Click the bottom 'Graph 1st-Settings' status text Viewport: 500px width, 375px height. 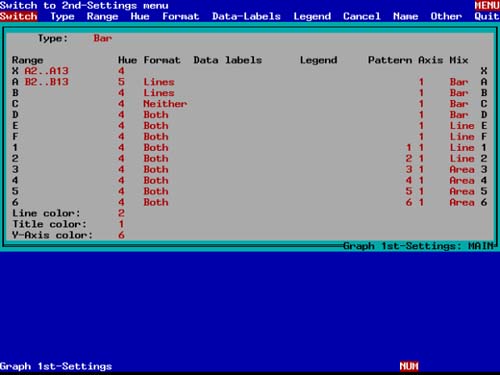(x=56, y=366)
